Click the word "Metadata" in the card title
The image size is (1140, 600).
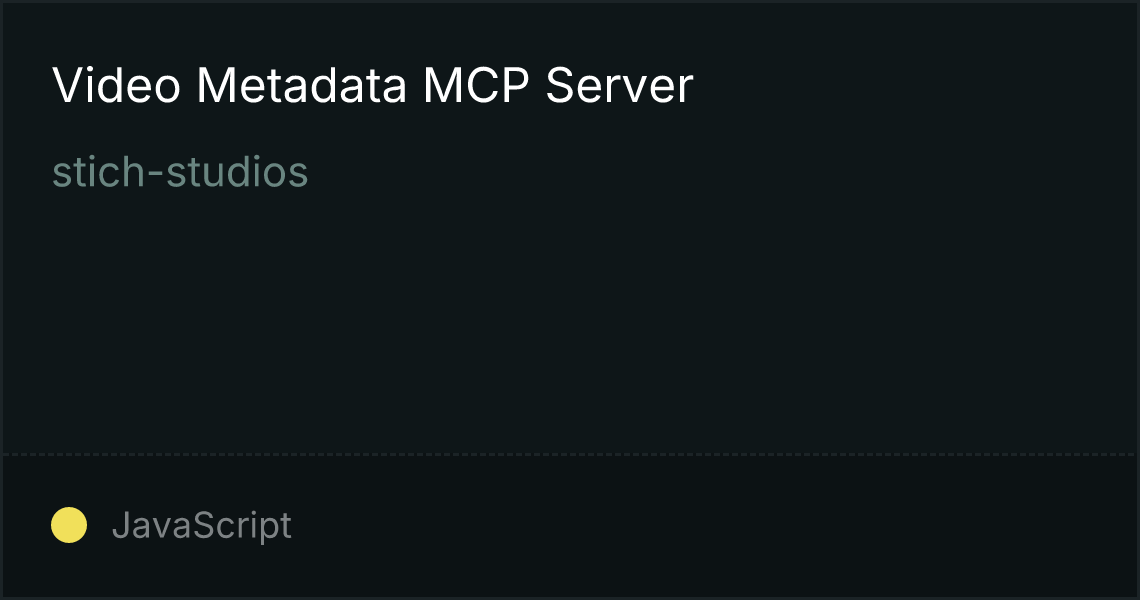301,85
